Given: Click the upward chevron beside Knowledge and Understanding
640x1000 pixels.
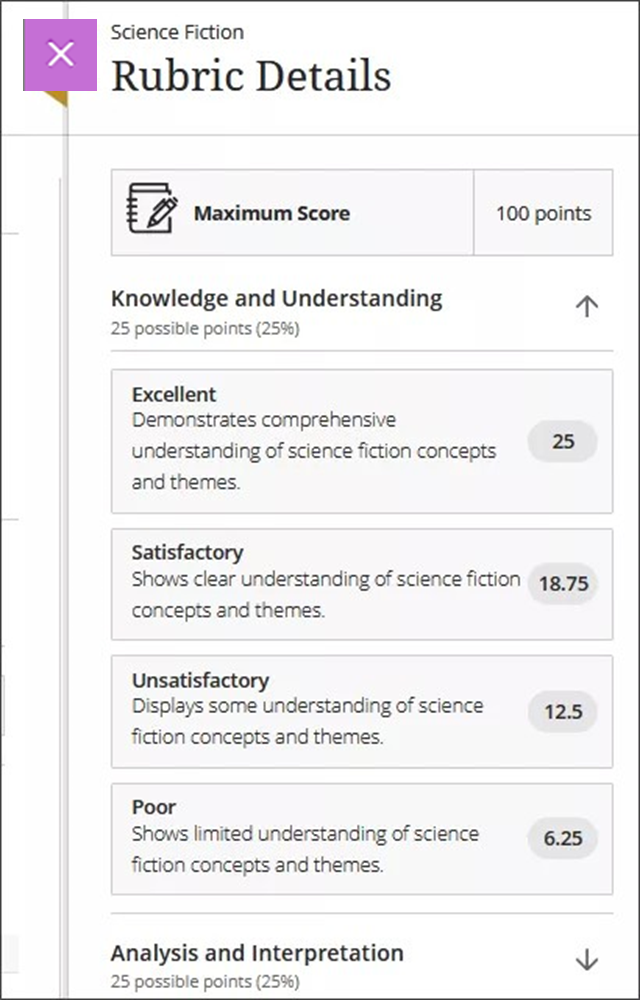Looking at the screenshot, I should click(x=588, y=307).
